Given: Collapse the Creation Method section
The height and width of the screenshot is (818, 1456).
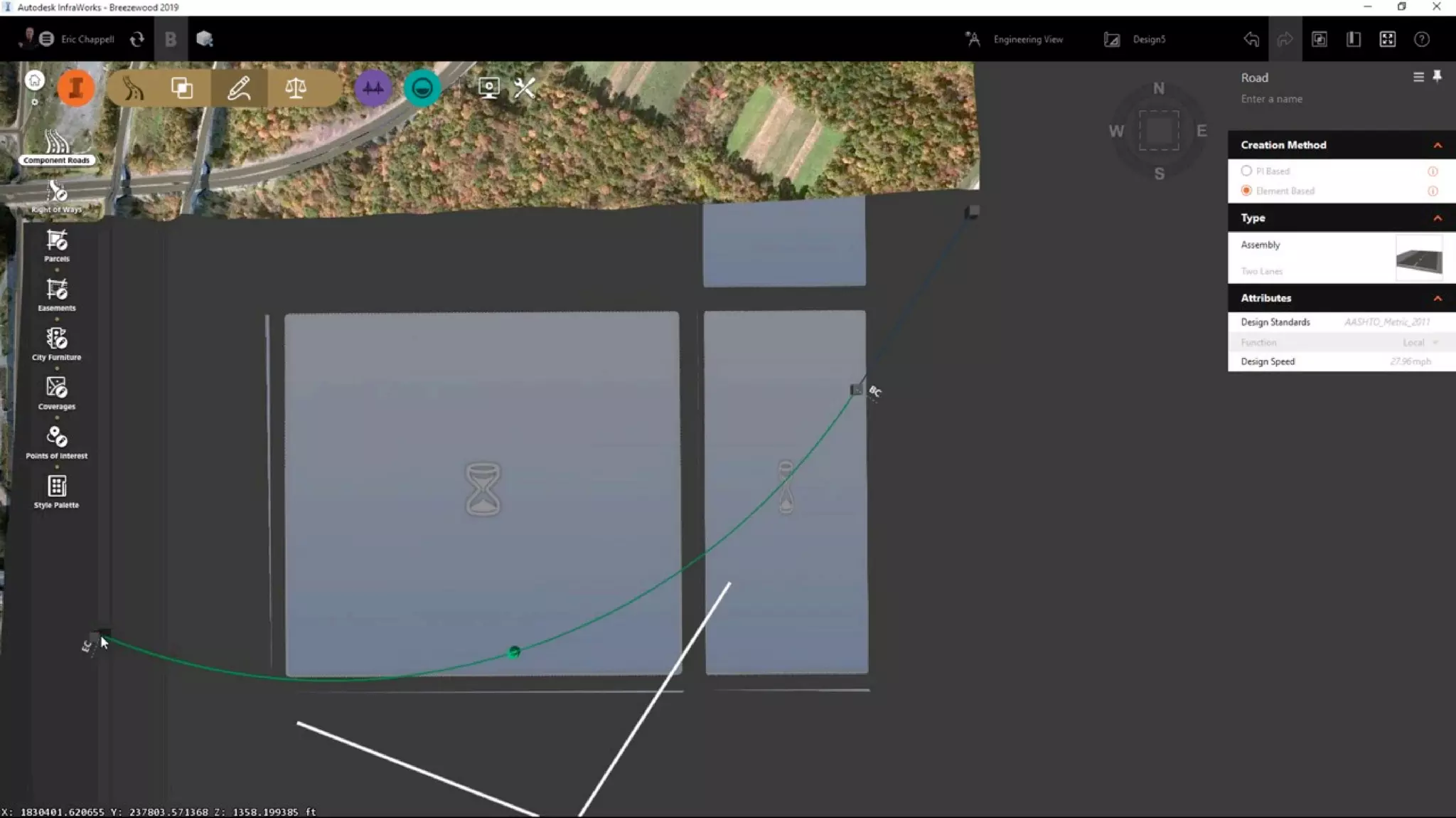Looking at the screenshot, I should (1437, 145).
